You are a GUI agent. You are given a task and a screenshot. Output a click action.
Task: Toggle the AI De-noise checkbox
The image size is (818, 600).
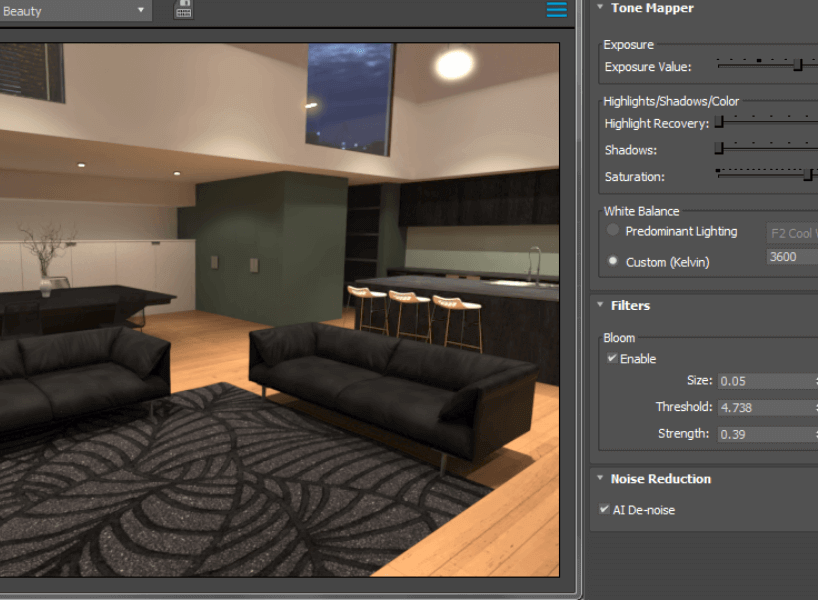(604, 510)
